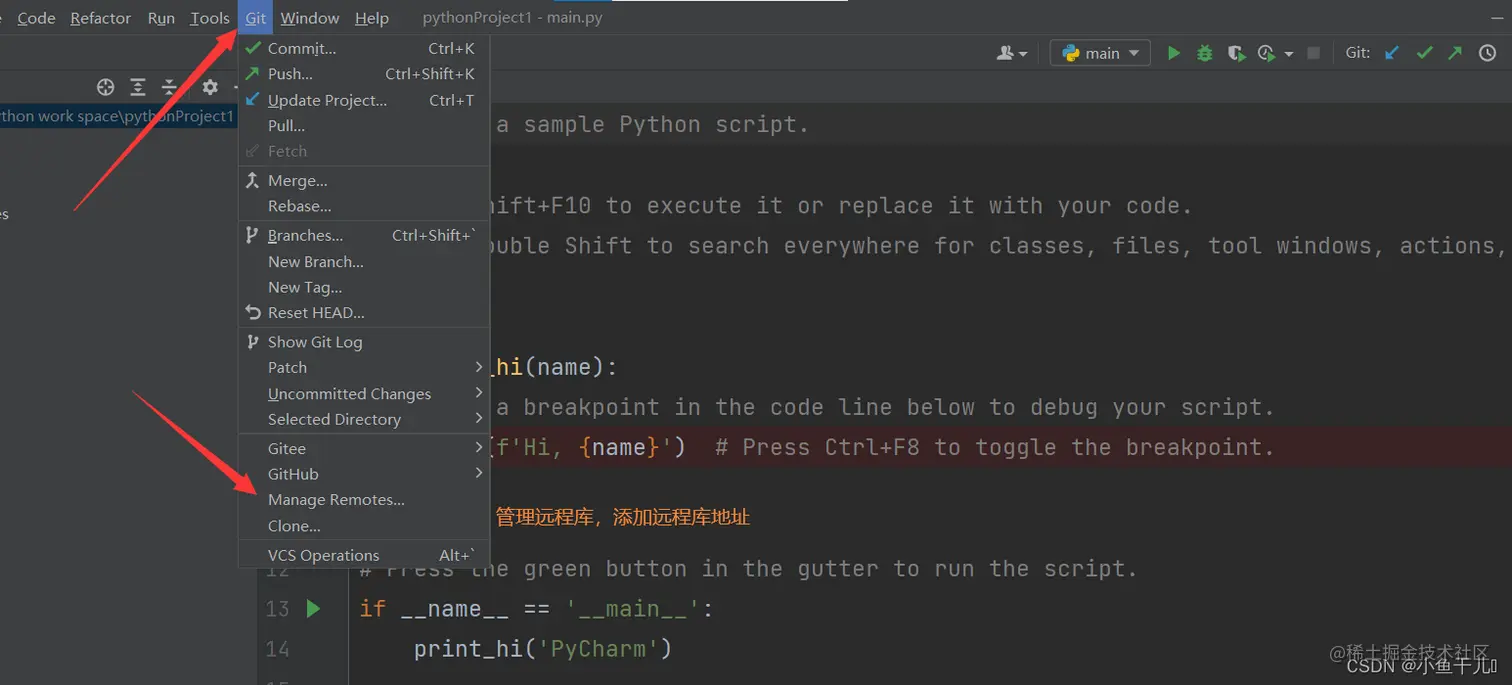Open the Git menu in menu bar
Image resolution: width=1512 pixels, height=685 pixels.
tap(256, 18)
